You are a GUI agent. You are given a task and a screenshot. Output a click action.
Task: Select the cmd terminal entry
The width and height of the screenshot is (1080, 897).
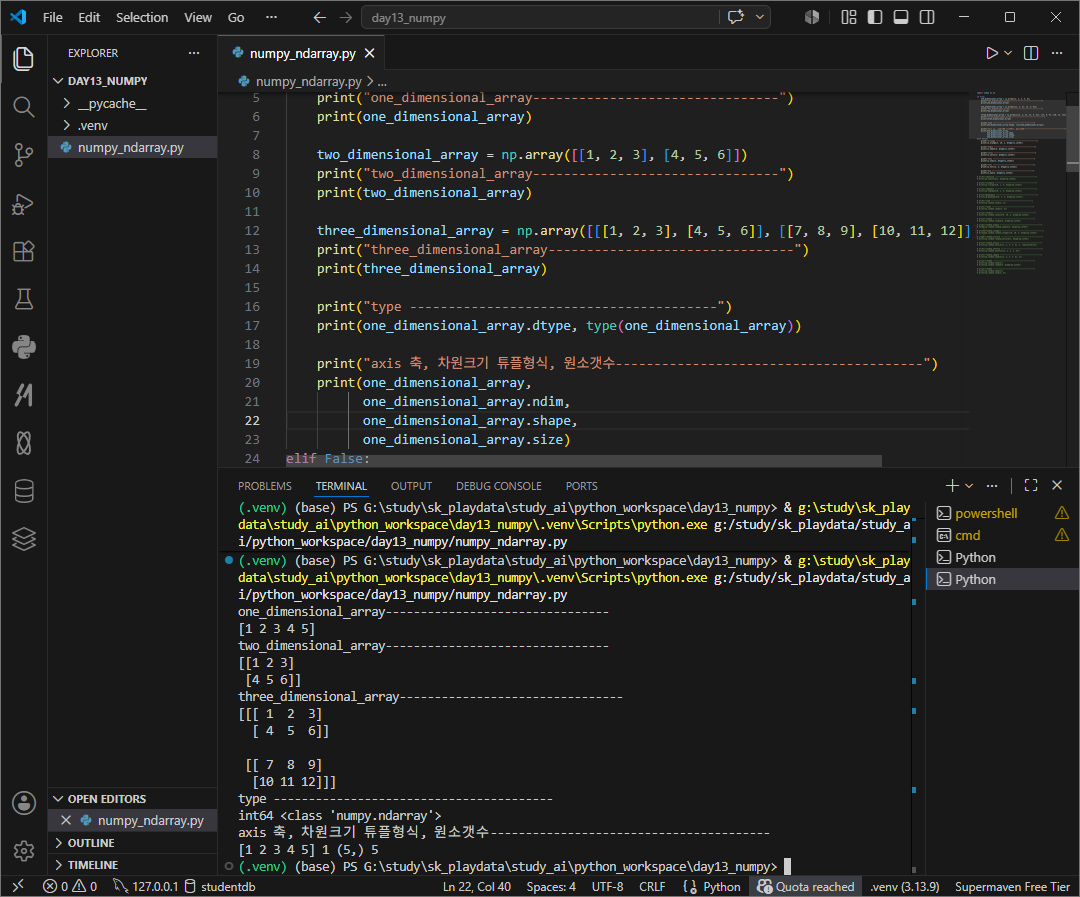tap(1002, 535)
